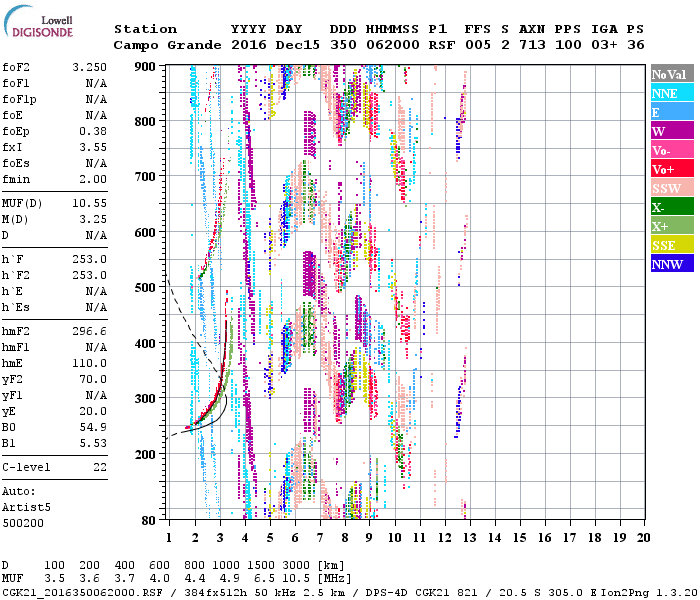The width and height of the screenshot is (700, 600).
Task: Click the h`Es N/A value
Action: [x=96, y=308]
